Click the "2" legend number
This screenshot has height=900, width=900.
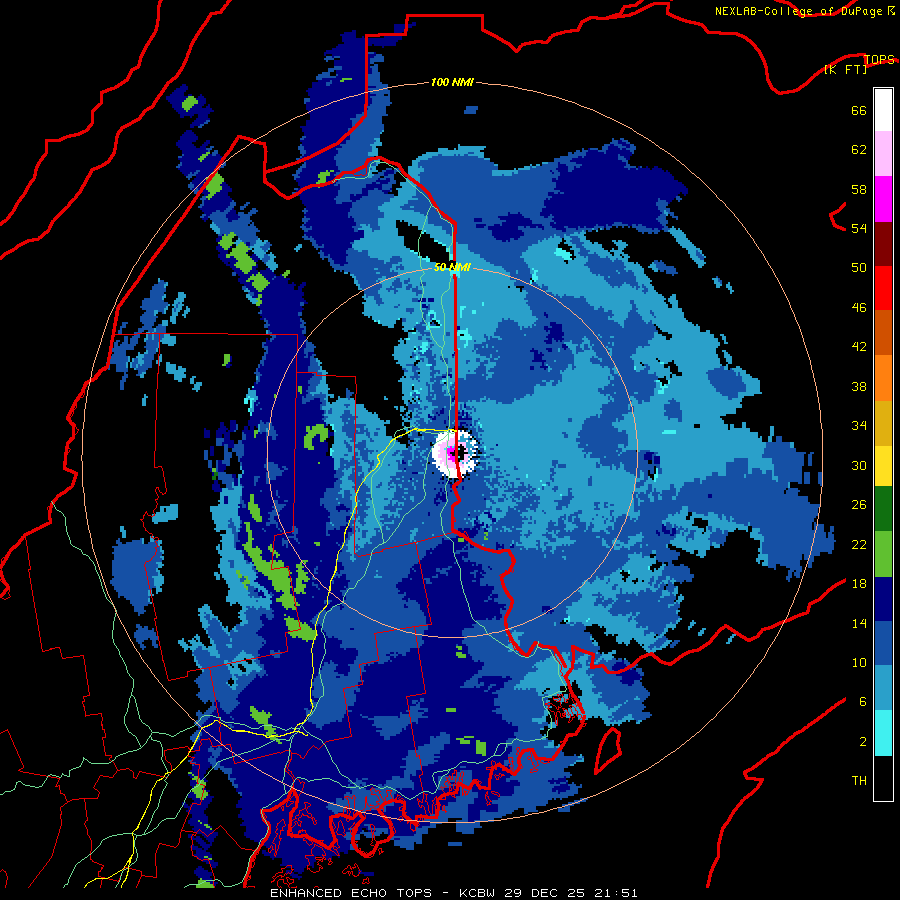tap(863, 742)
